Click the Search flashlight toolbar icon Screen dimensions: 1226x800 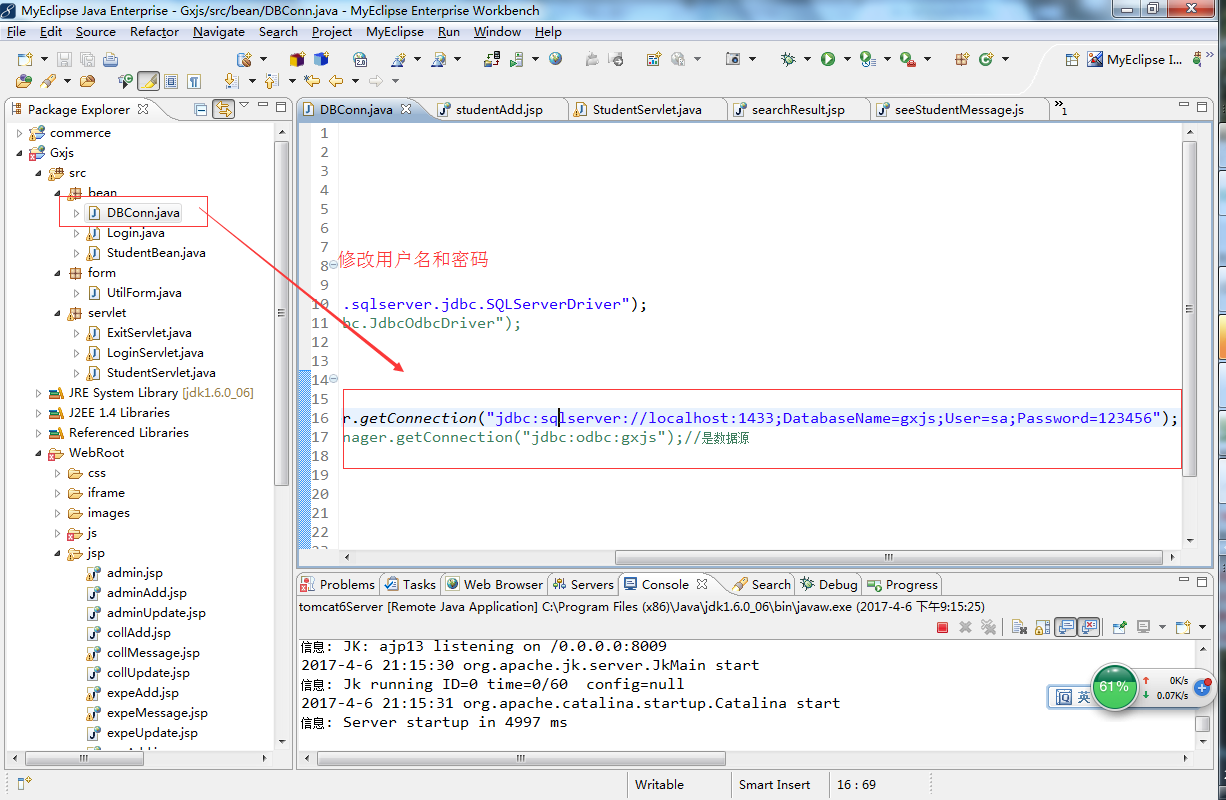click(x=47, y=81)
